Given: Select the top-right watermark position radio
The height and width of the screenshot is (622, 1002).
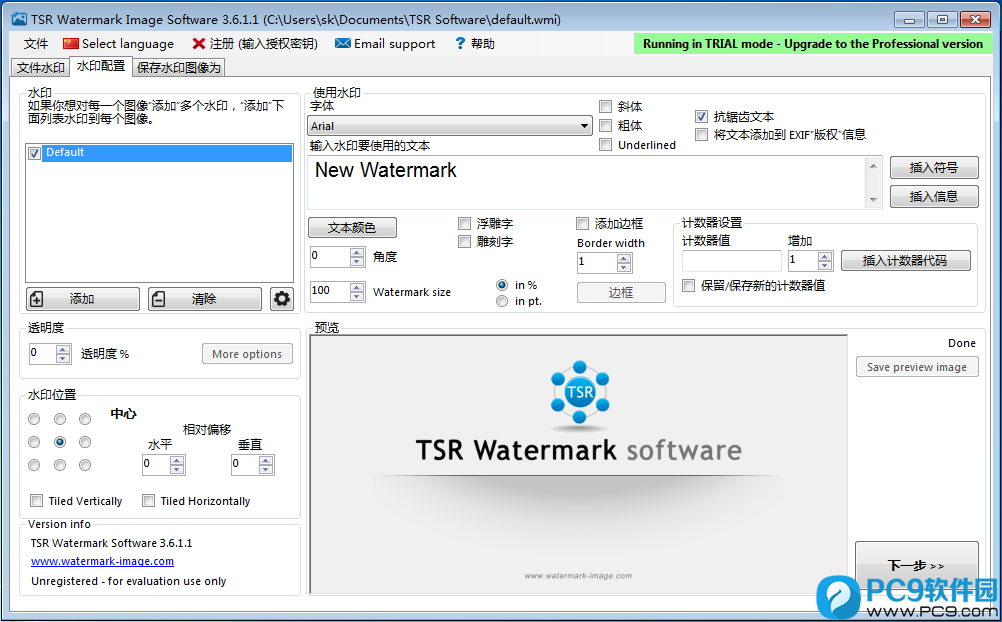Looking at the screenshot, I should [x=85, y=419].
